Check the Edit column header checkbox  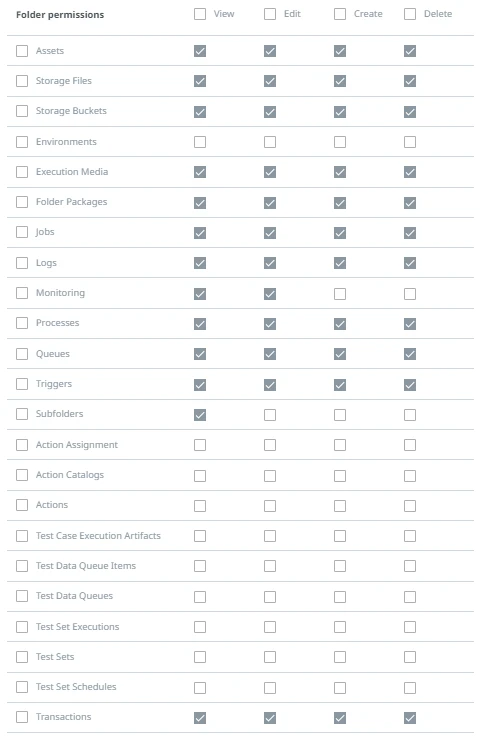[270, 14]
